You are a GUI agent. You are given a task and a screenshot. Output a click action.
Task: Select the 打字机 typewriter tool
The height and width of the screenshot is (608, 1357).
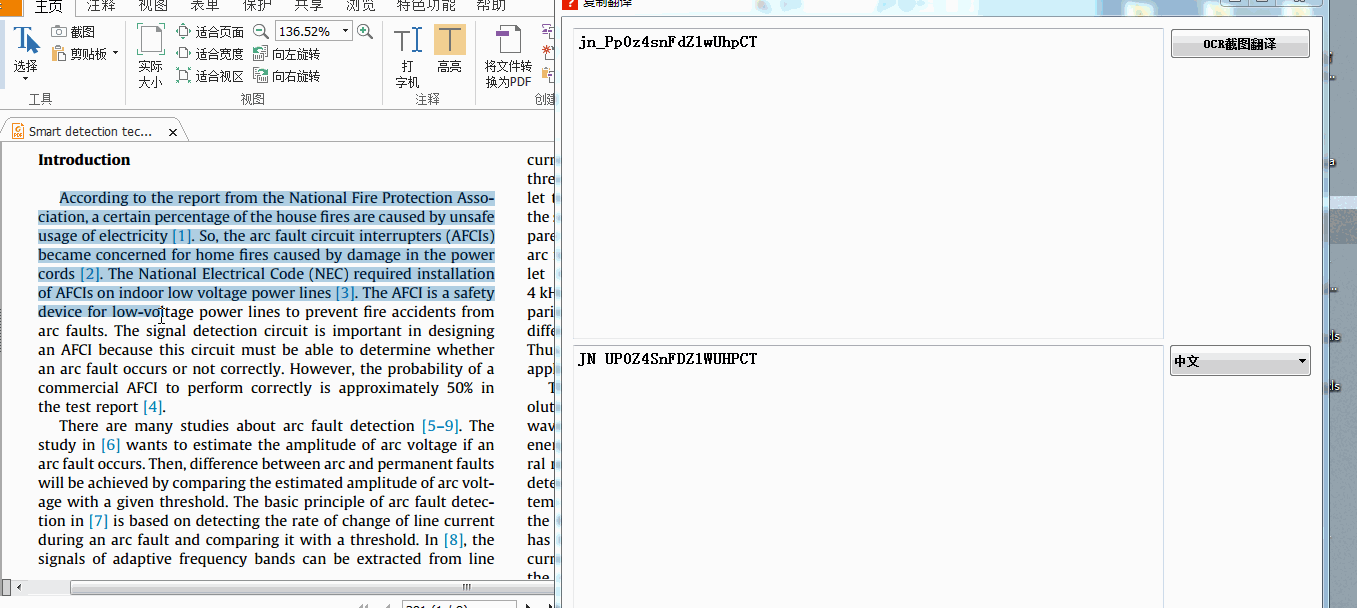point(407,56)
